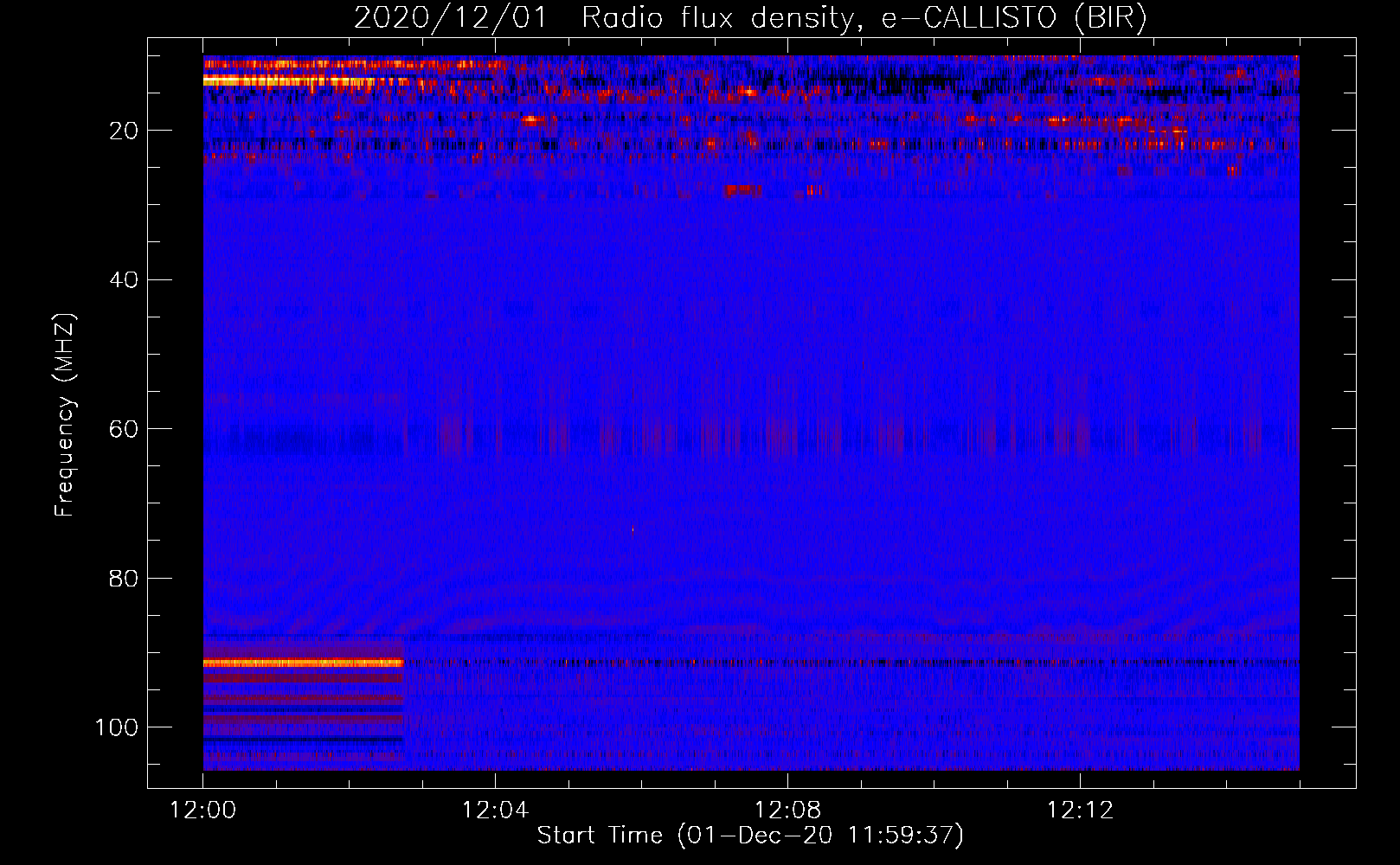Click the 12:00 time tick label
Screen dimensions: 1400x865
[203, 811]
